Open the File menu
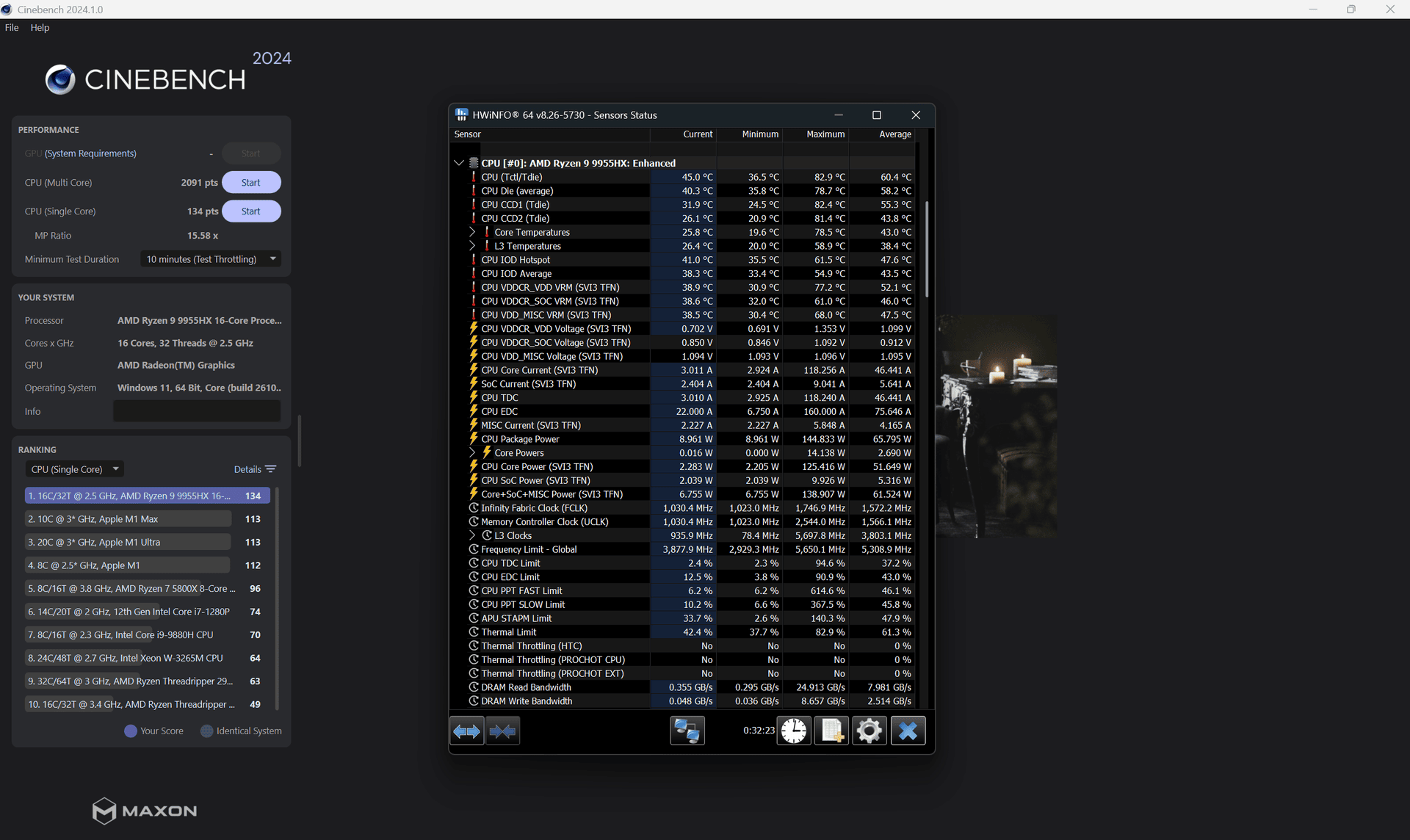1410x840 pixels. pyautogui.click(x=12, y=27)
